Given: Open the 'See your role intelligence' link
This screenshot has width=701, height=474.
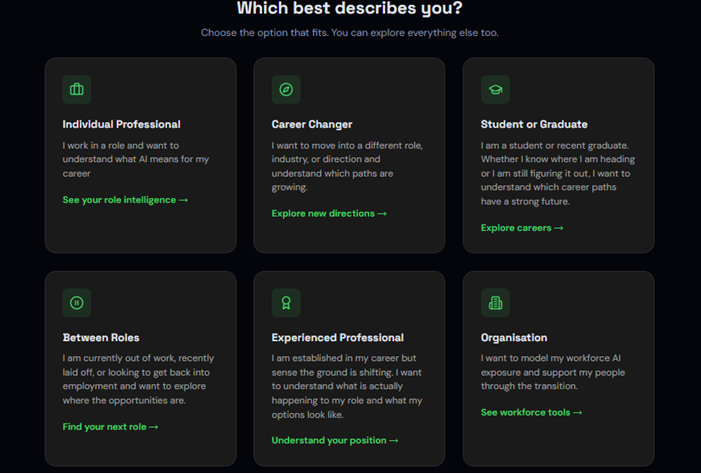Looking at the screenshot, I should (x=125, y=200).
